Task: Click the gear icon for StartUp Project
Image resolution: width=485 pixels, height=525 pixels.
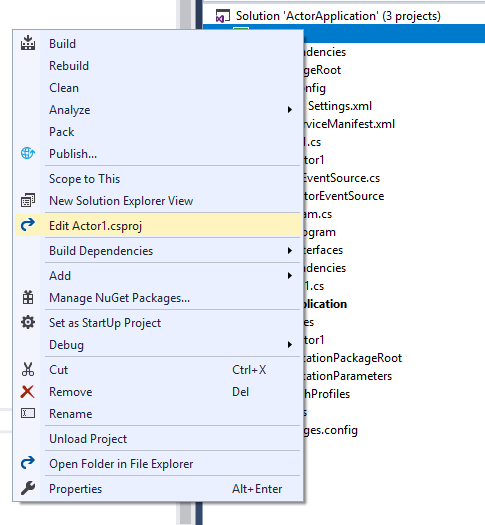Action: [28, 322]
